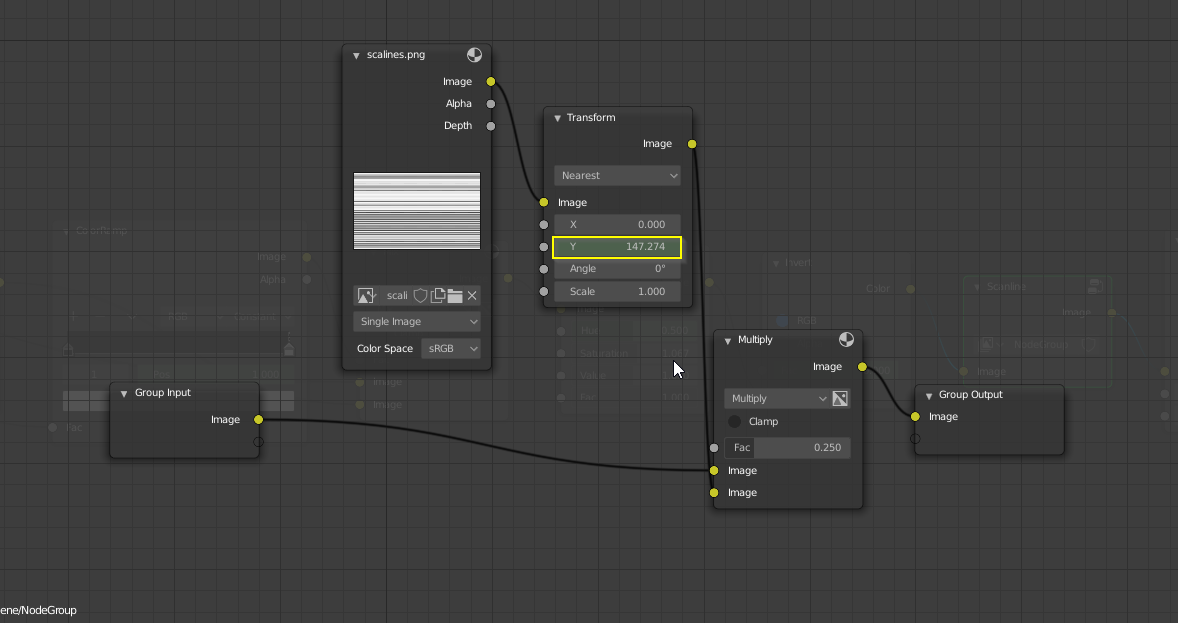Image resolution: width=1178 pixels, height=623 pixels.
Task: Open sRGB Color Space dropdown
Action: (x=451, y=349)
